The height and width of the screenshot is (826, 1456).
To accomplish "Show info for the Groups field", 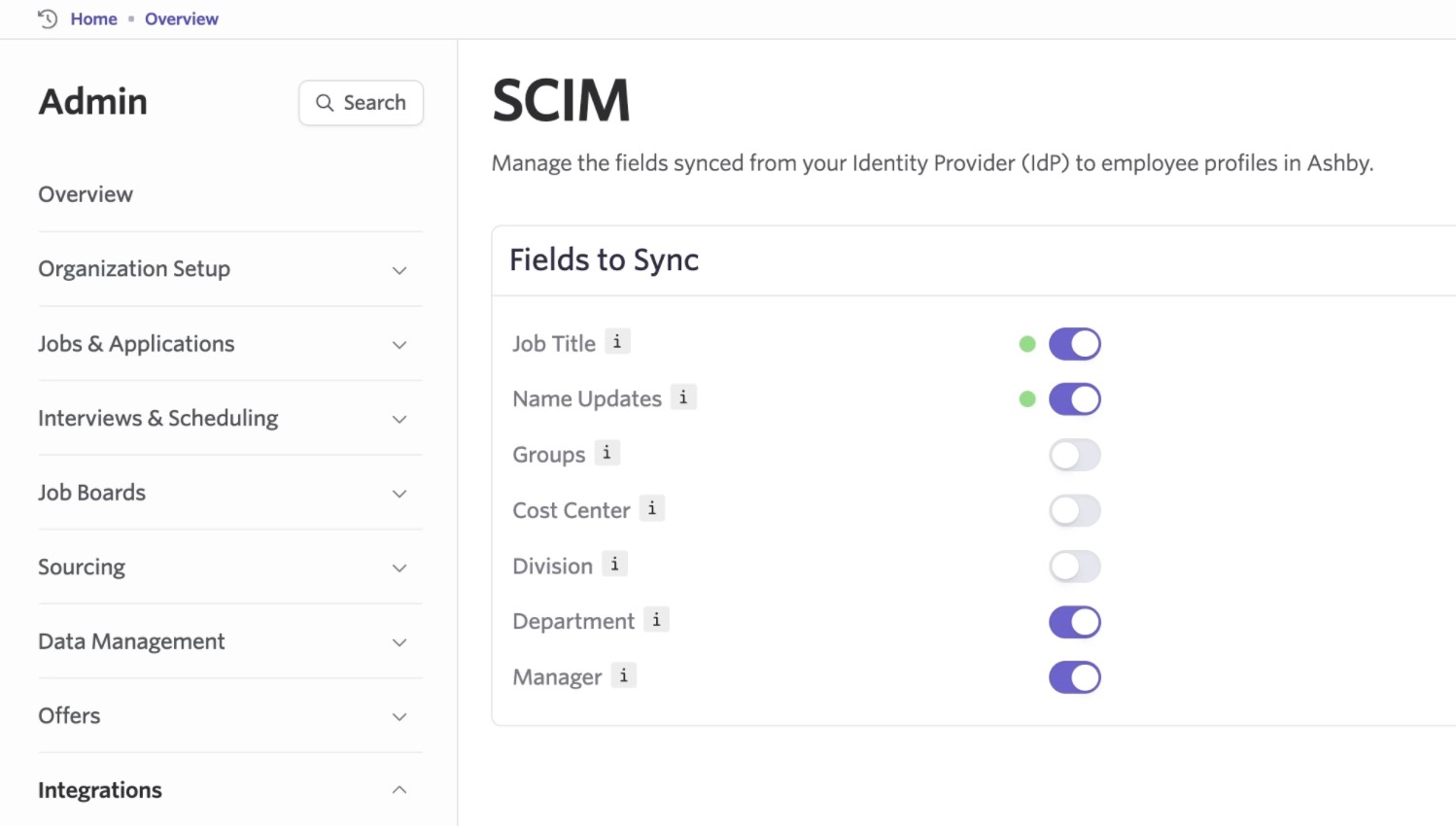I will coord(607,453).
